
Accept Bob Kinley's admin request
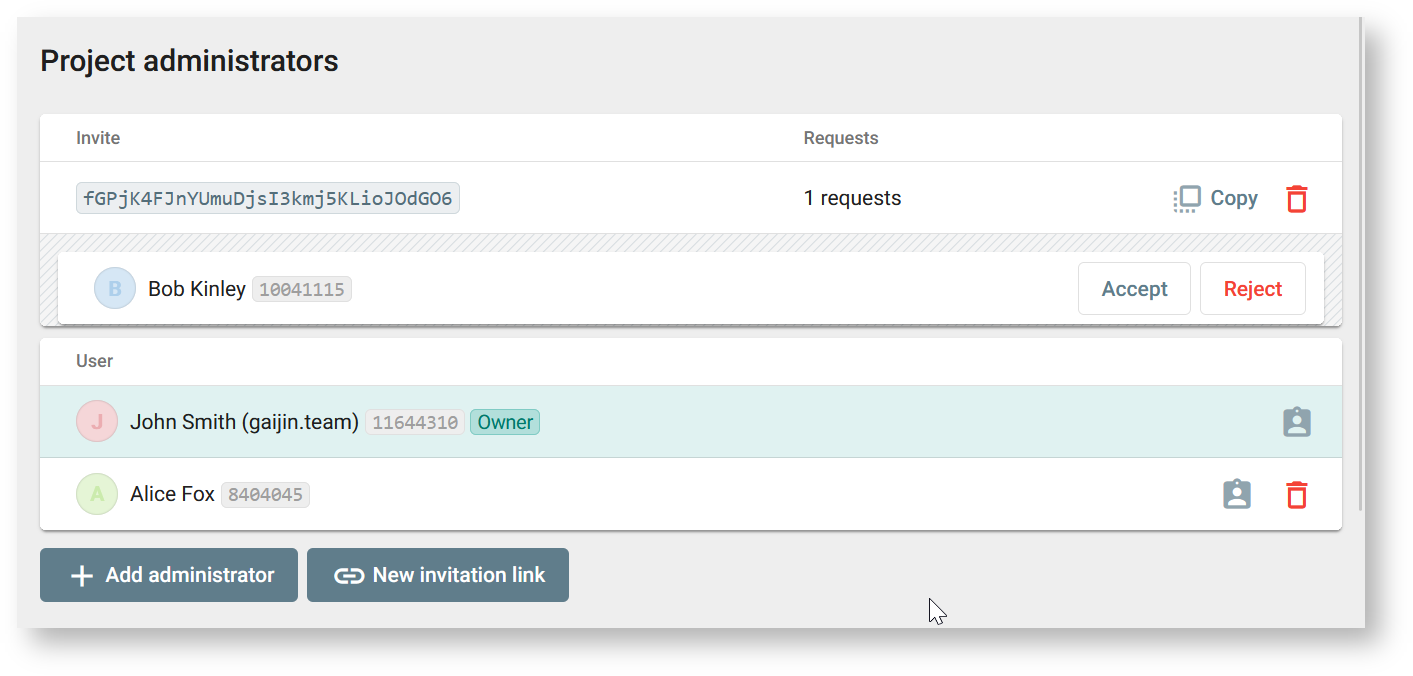(1134, 289)
